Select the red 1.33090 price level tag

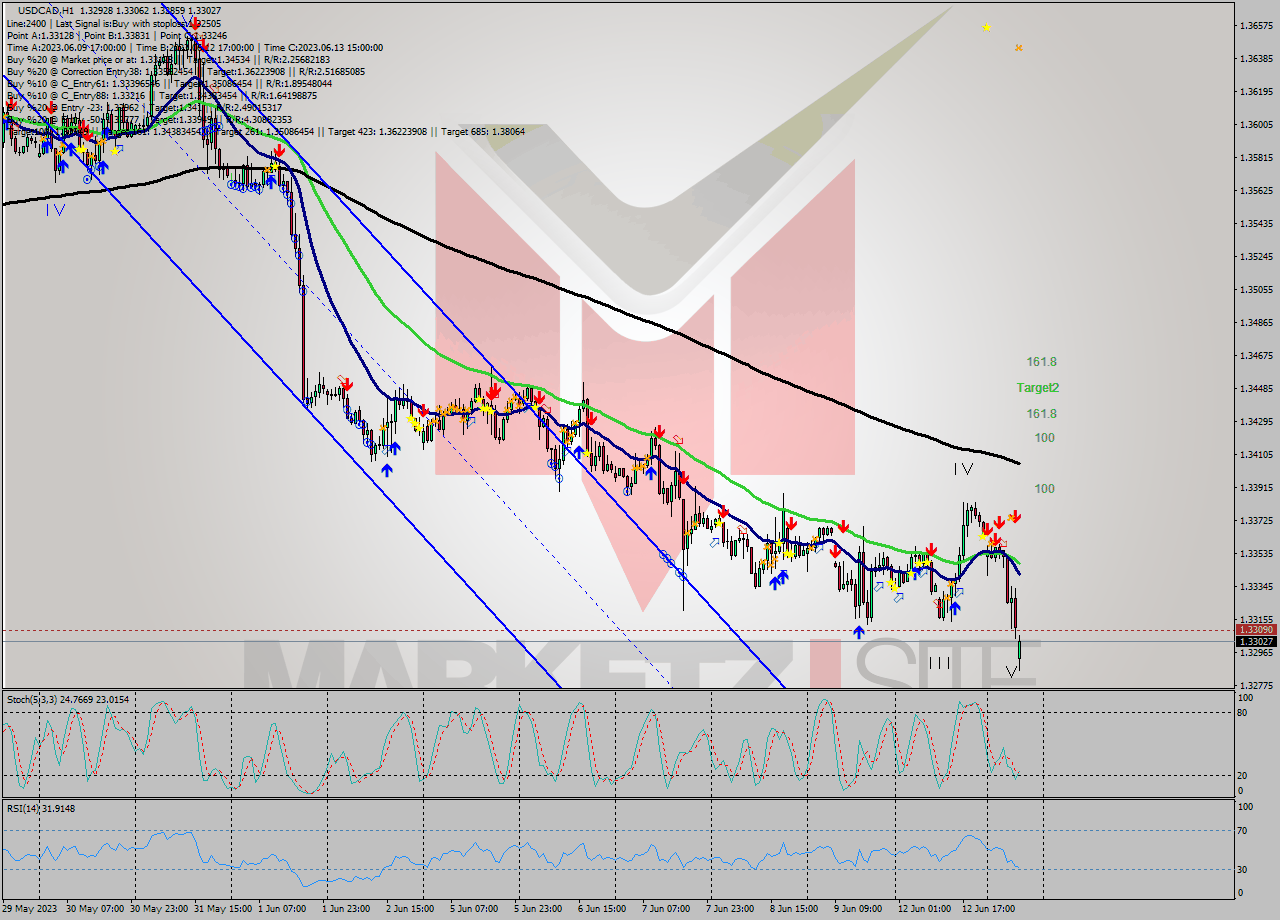tap(1256, 630)
